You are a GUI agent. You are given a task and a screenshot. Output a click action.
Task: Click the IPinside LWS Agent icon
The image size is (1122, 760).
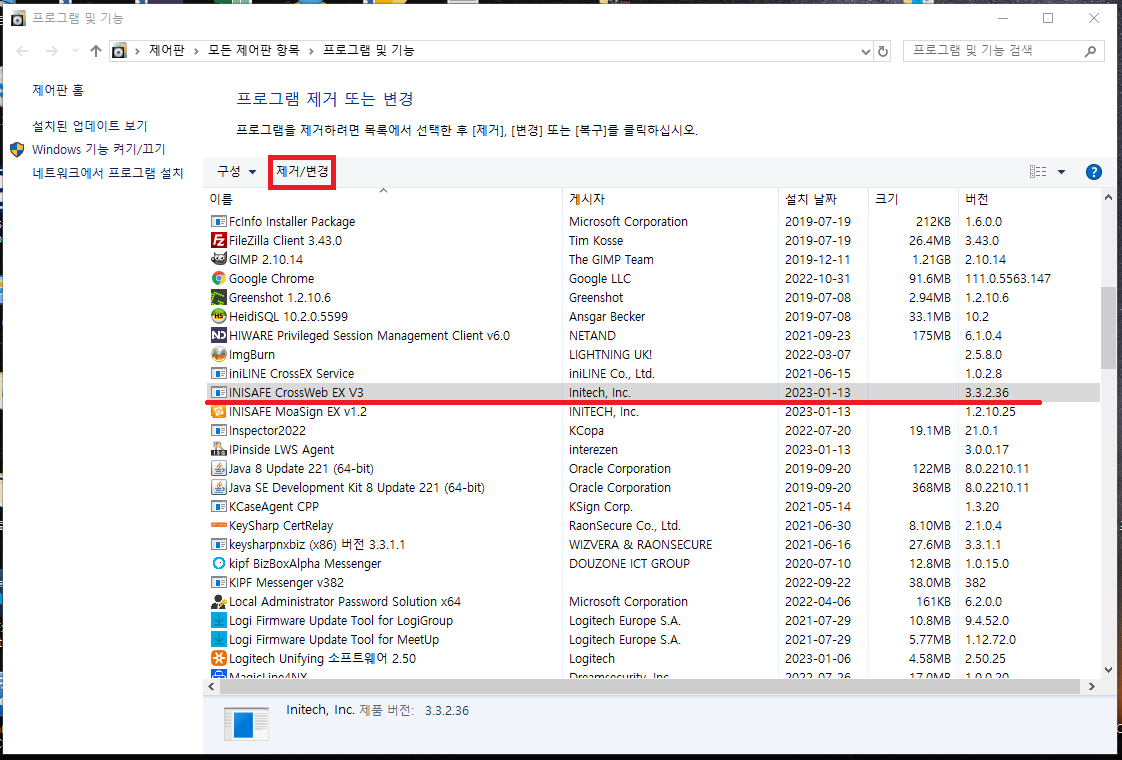coord(219,449)
